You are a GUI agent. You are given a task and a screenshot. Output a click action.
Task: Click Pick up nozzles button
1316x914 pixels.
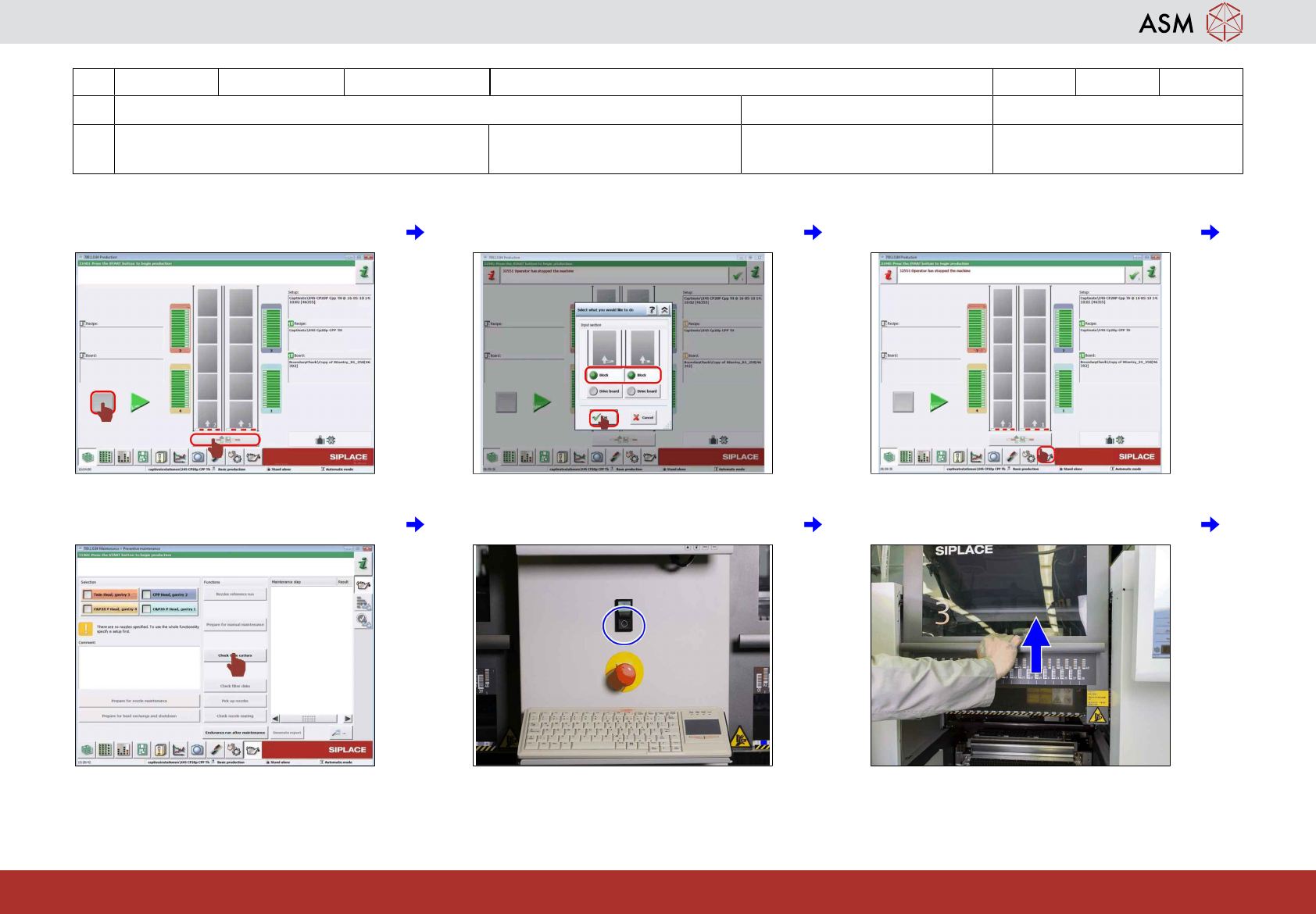click(x=235, y=701)
